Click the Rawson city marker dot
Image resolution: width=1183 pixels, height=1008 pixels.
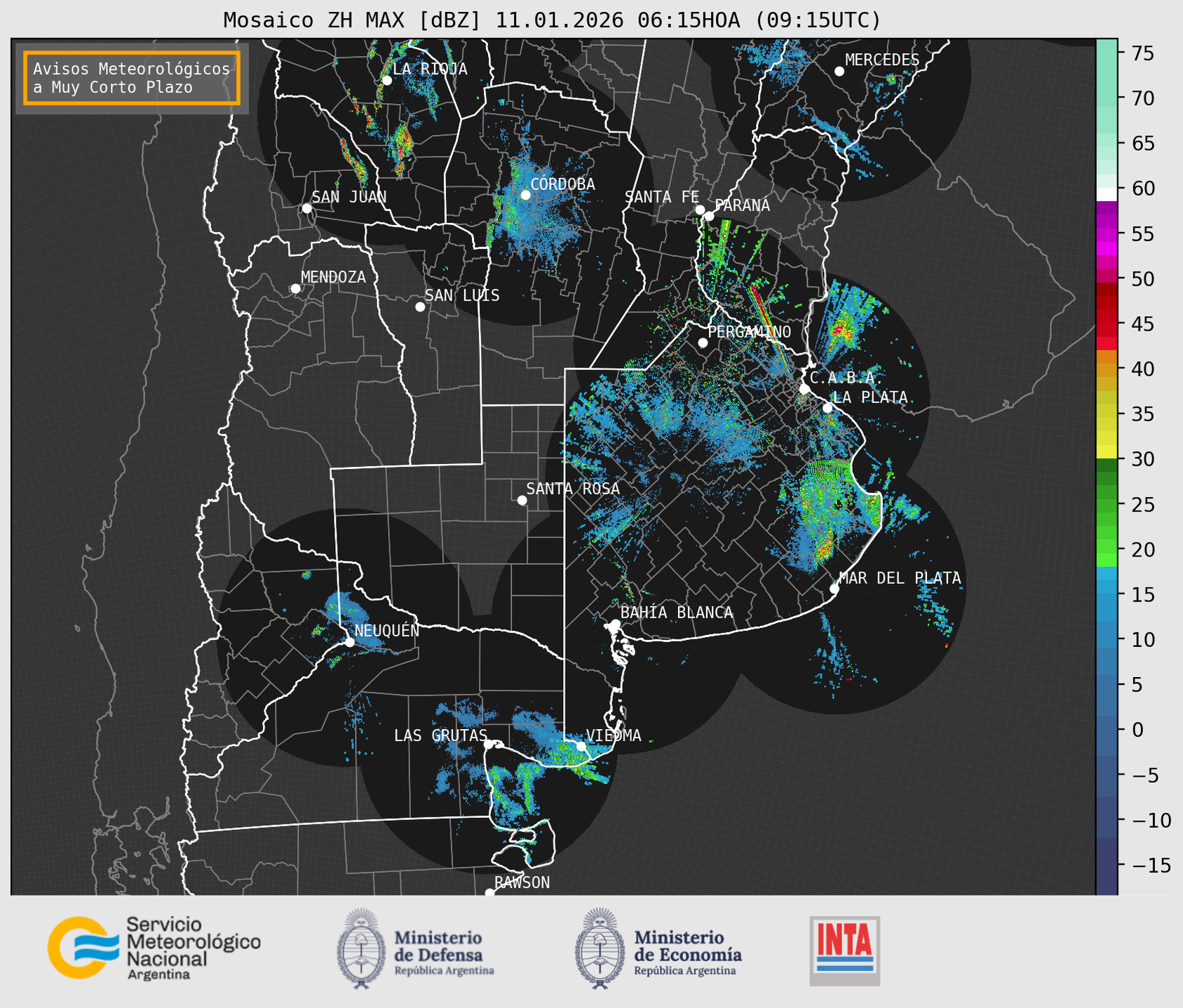tap(489, 893)
